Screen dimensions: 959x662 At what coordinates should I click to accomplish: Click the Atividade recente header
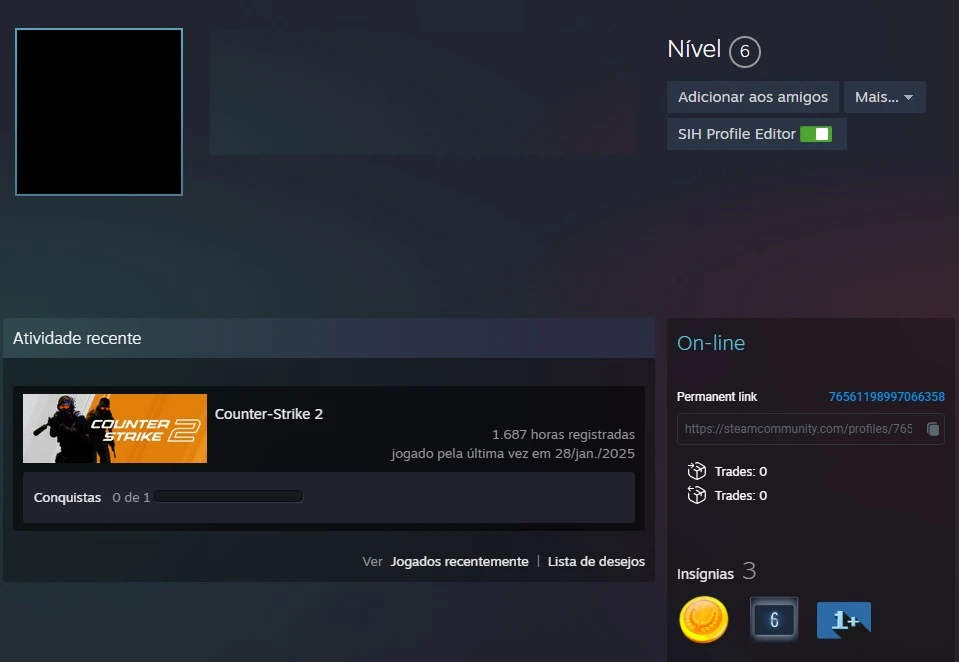pyautogui.click(x=77, y=338)
